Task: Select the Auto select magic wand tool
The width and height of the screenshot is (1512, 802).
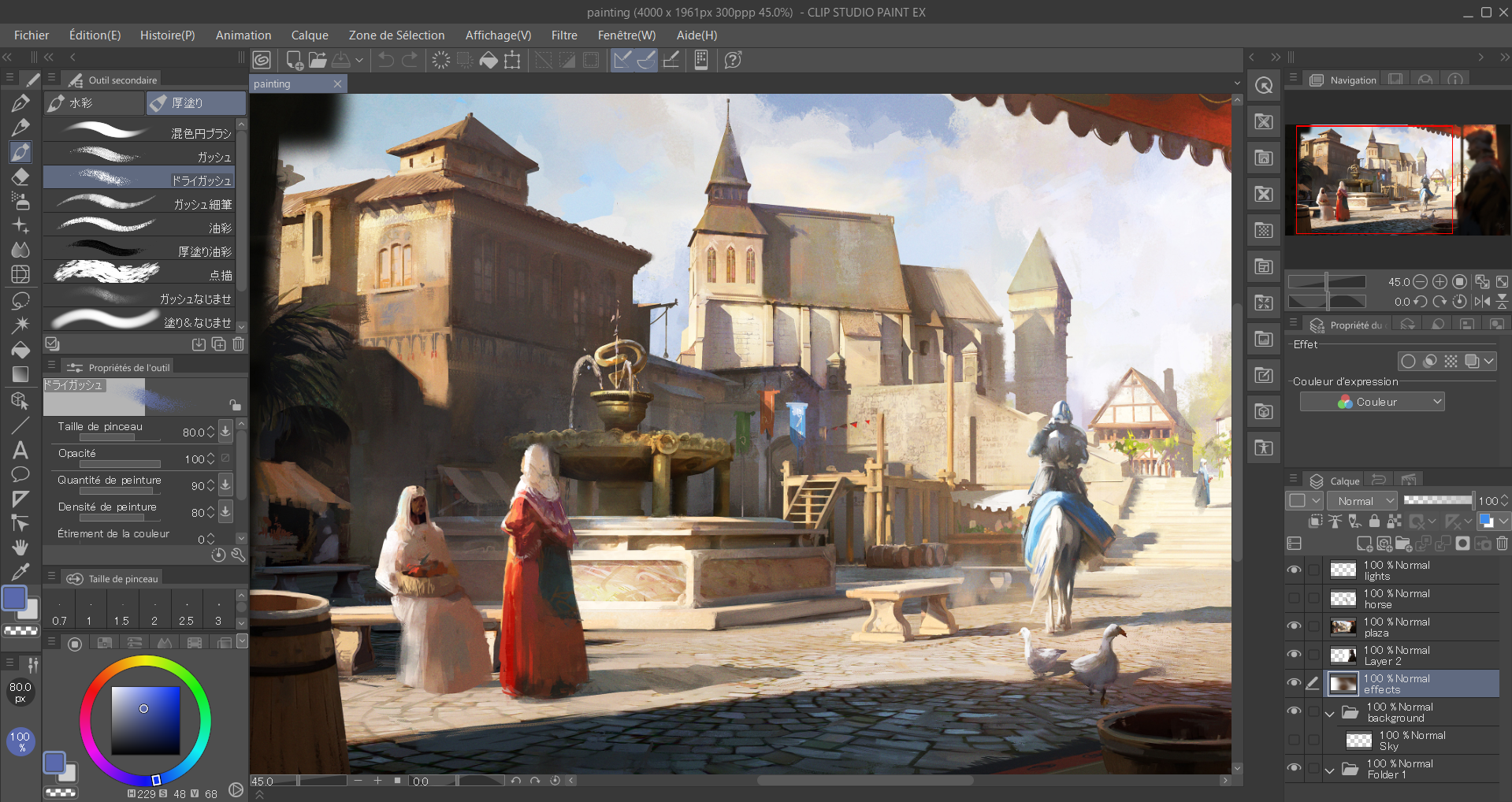Action: 20,324
